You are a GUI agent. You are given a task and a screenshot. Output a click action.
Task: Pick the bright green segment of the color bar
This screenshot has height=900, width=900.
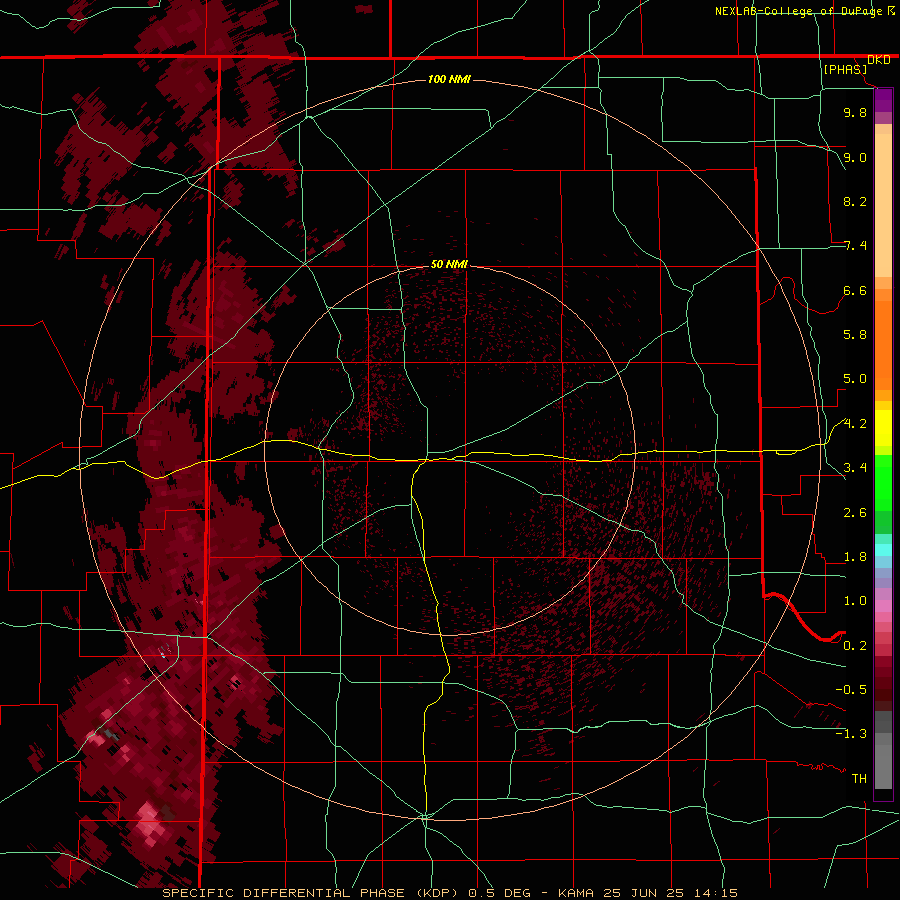[883, 484]
